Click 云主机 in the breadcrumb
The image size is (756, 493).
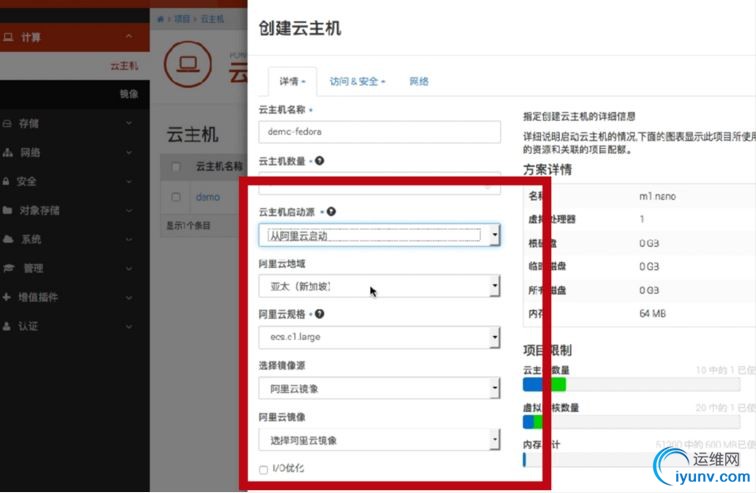pyautogui.click(x=212, y=19)
